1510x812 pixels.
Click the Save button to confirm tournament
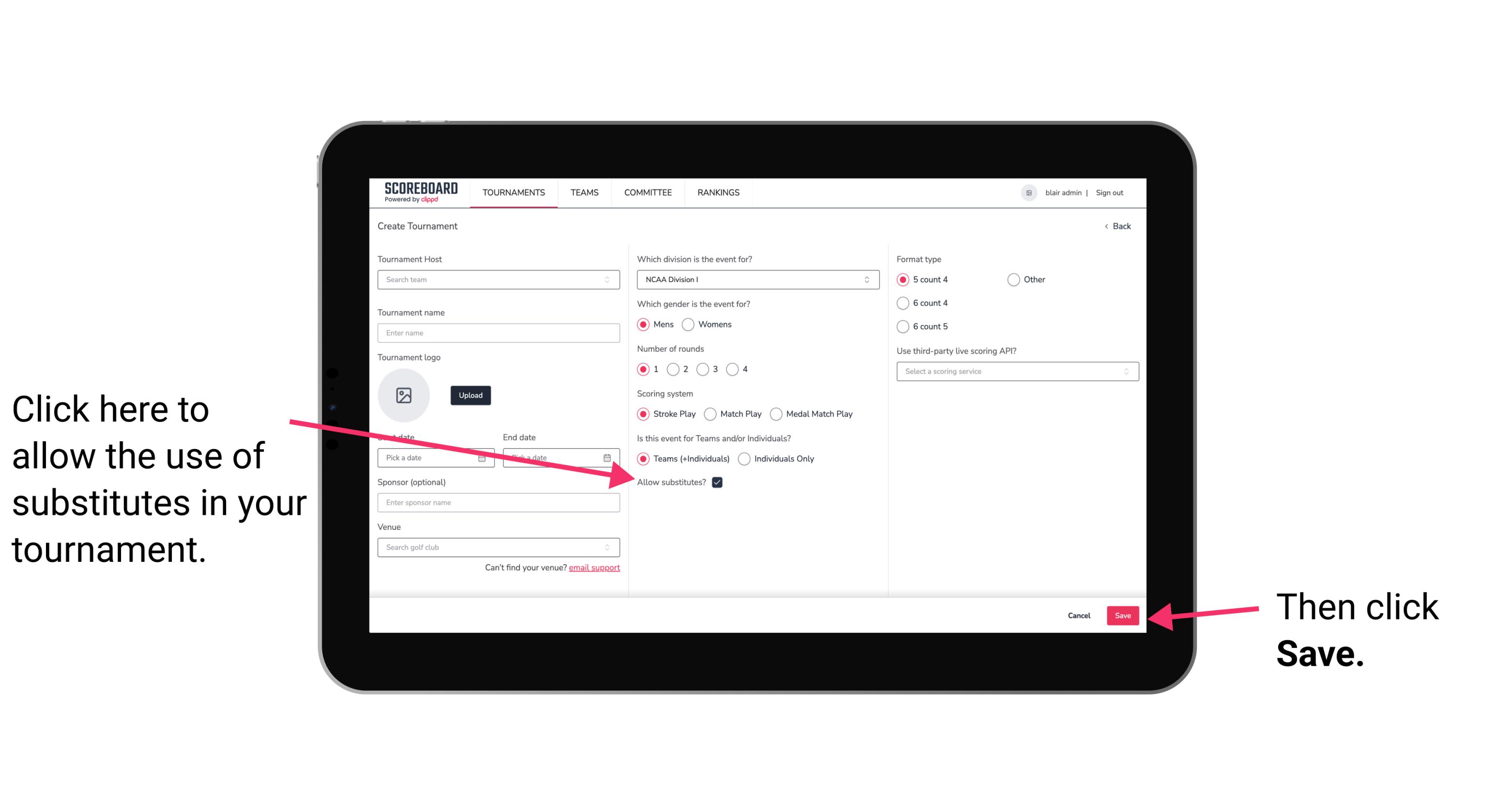[x=1123, y=614]
